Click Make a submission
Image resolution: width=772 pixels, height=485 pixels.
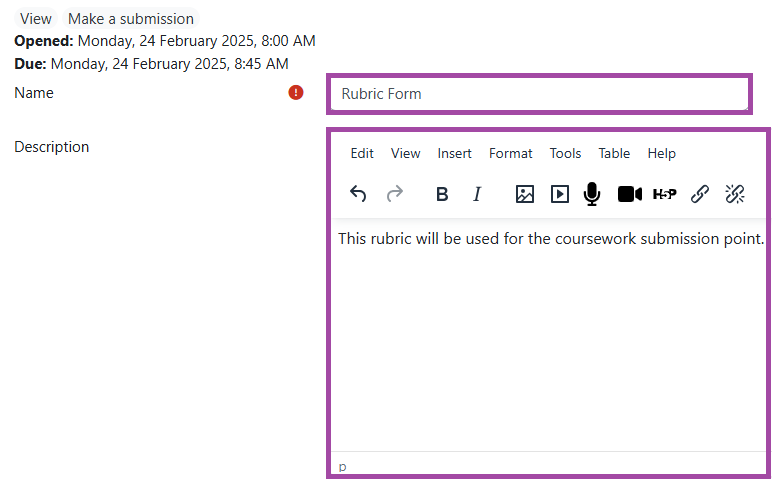click(x=130, y=19)
